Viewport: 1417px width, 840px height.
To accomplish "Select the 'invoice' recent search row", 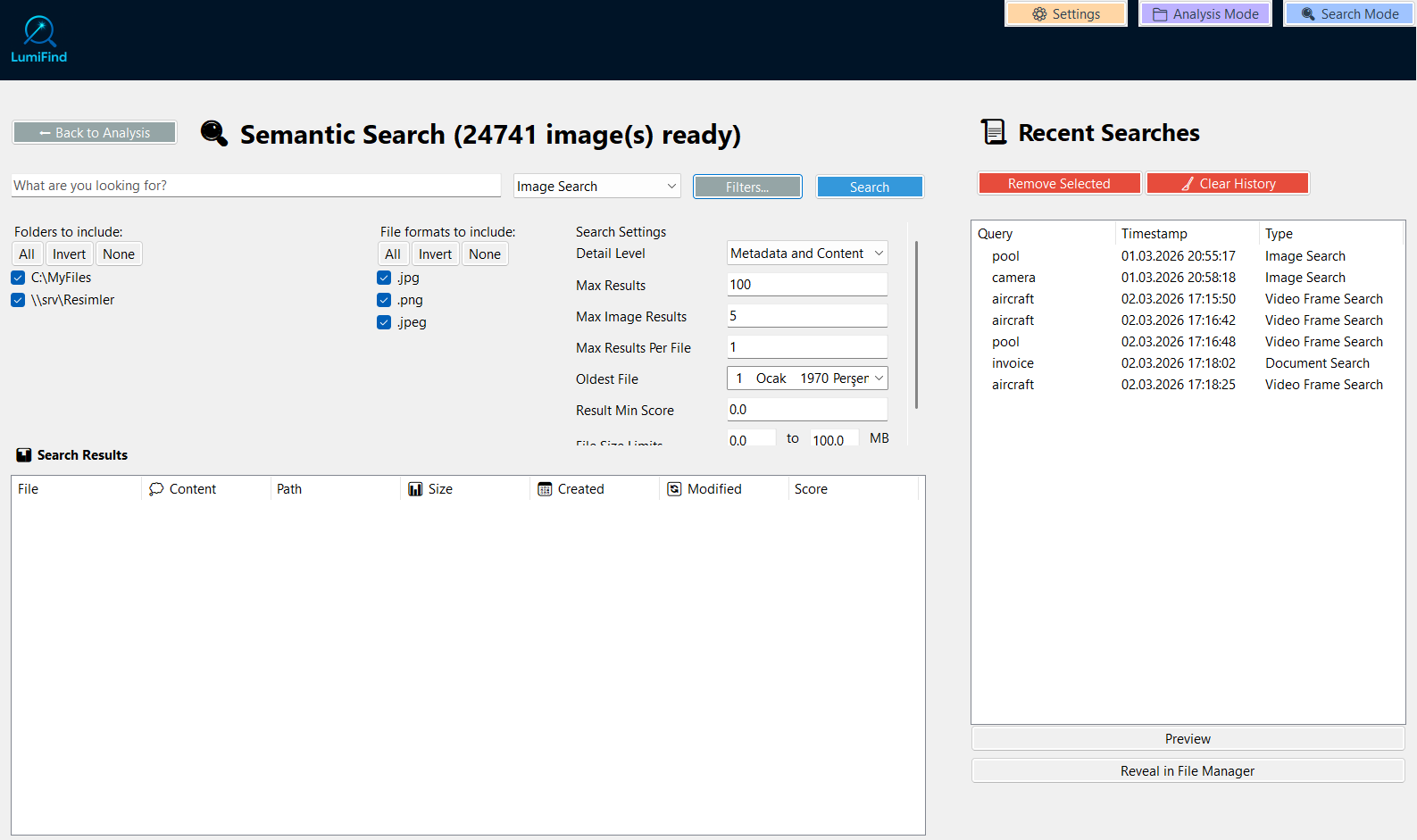I will point(1188,363).
